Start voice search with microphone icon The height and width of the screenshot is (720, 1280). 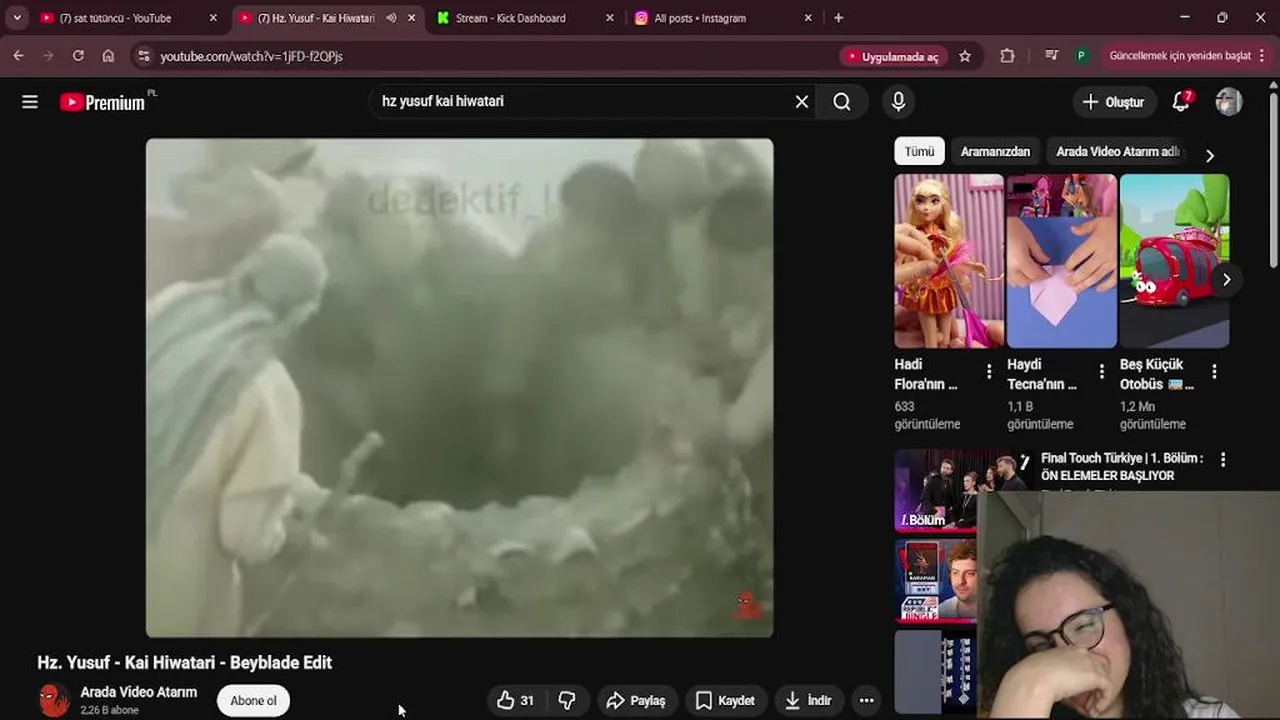(898, 101)
